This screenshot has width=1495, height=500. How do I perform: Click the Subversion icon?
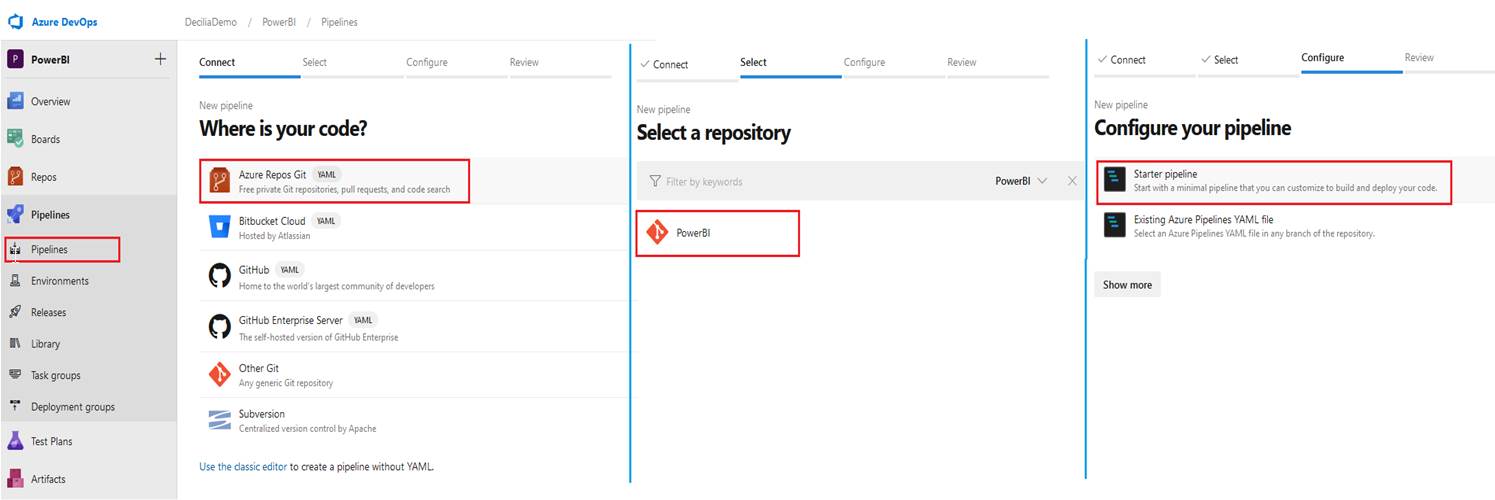[x=219, y=420]
